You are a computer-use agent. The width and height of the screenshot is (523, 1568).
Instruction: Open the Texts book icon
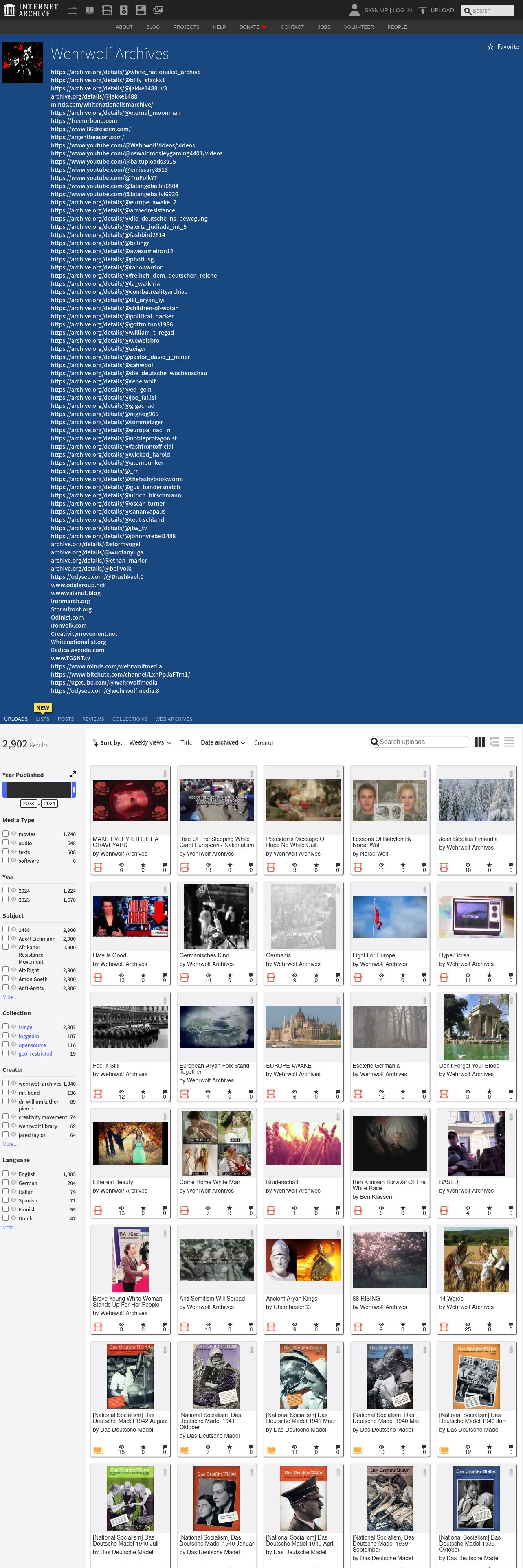(x=90, y=10)
